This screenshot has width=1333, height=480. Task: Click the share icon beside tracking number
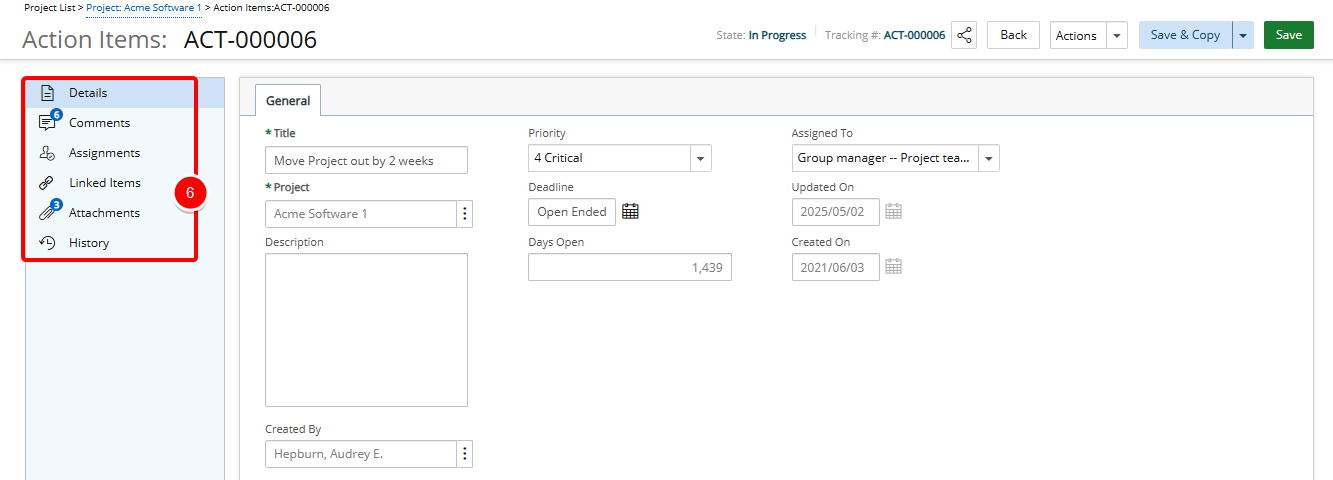tap(964, 35)
